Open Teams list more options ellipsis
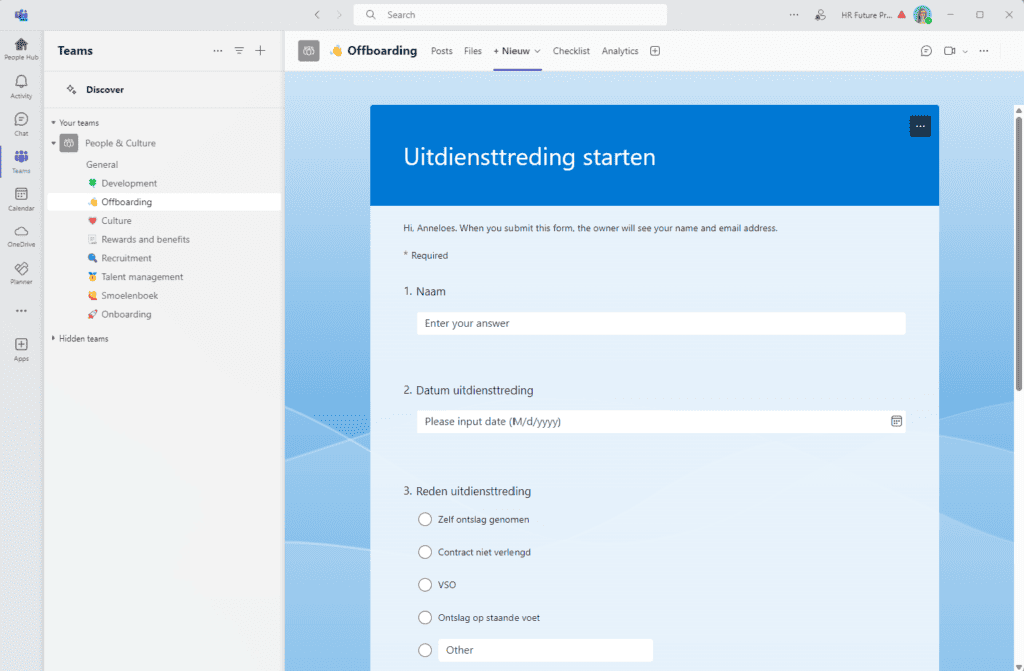 (x=217, y=51)
